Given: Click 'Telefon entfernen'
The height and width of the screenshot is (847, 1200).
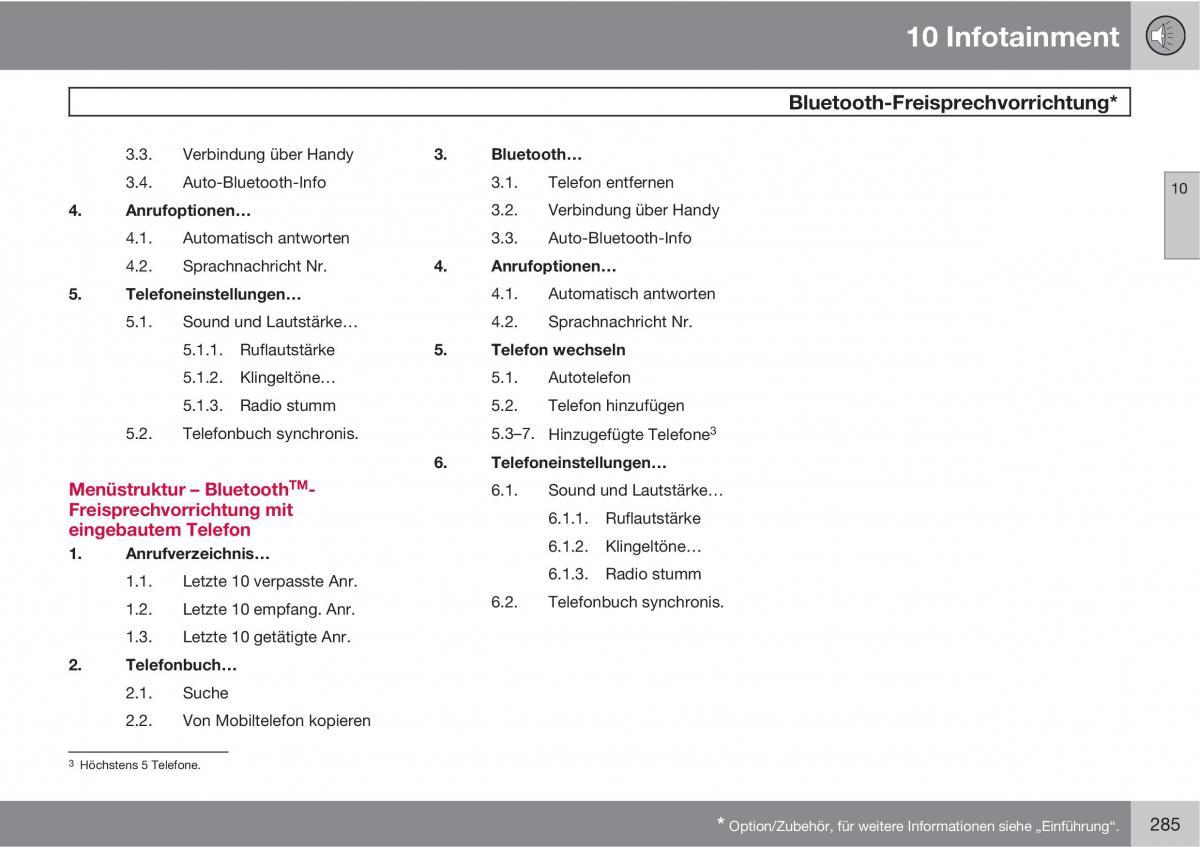Looking at the screenshot, I should 610,182.
